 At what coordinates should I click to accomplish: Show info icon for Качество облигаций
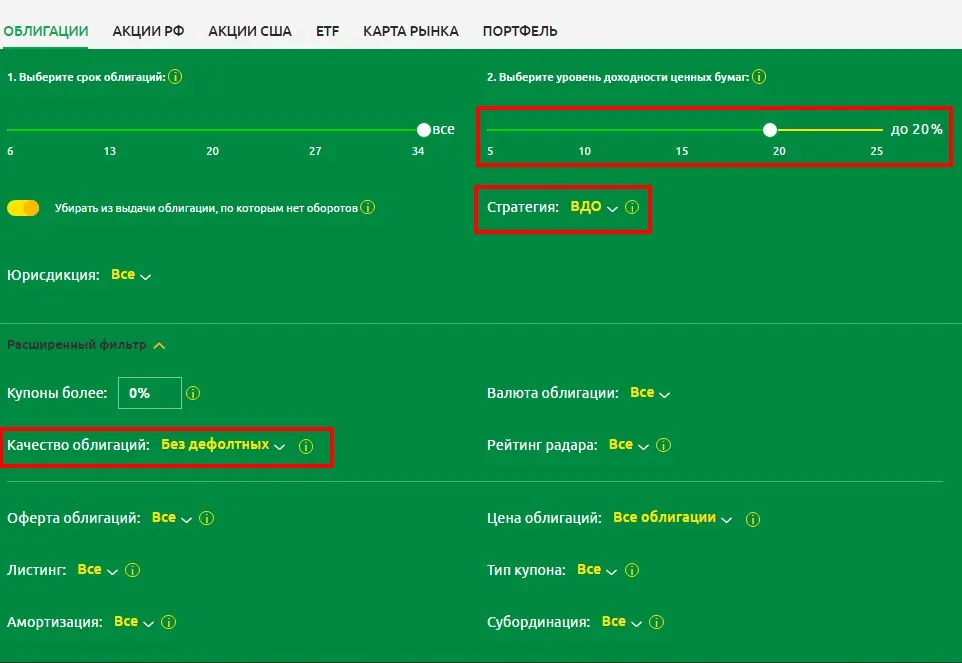coord(306,446)
